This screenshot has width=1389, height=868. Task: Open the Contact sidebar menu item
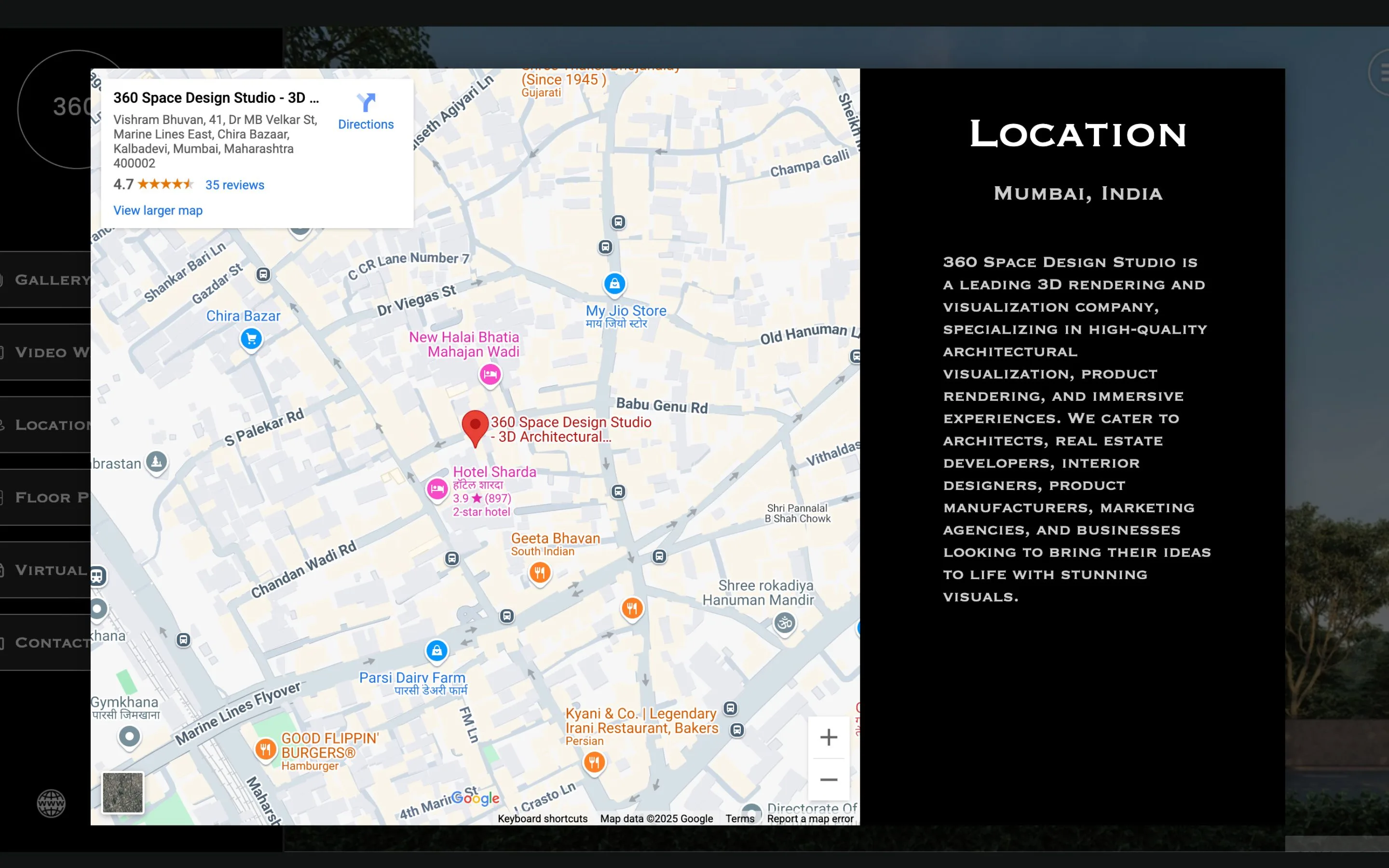pyautogui.click(x=45, y=642)
